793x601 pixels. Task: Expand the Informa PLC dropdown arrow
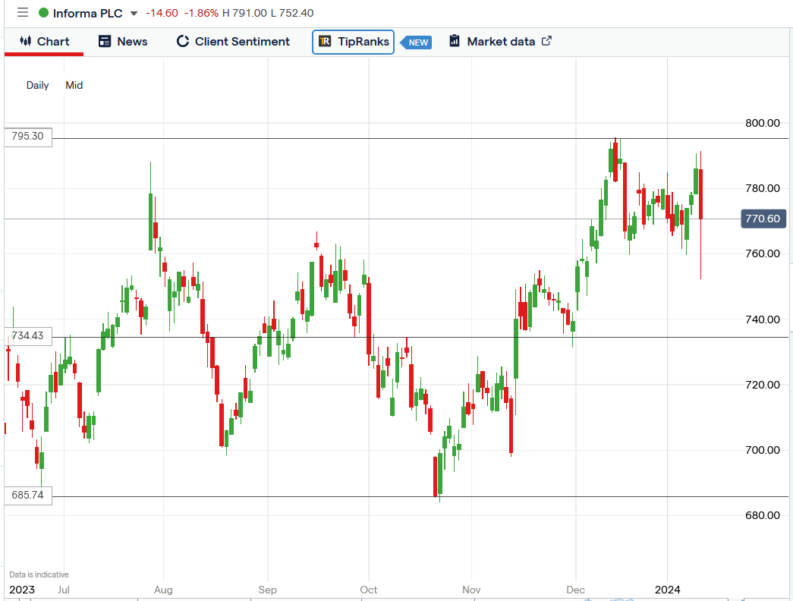(134, 14)
